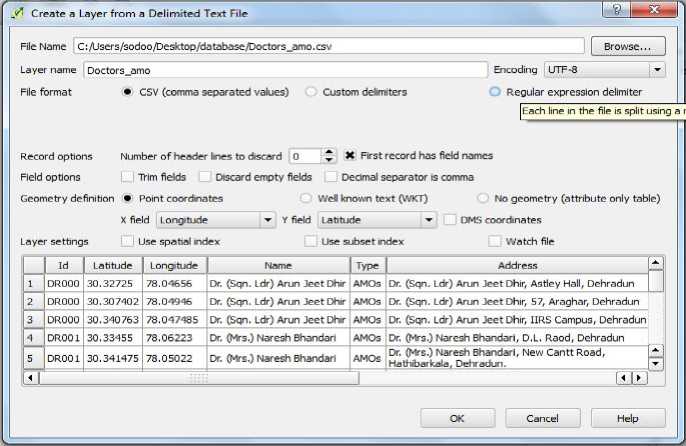686x446 pixels.
Task: Click the QGIS icon in title bar
Action: [14, 12]
